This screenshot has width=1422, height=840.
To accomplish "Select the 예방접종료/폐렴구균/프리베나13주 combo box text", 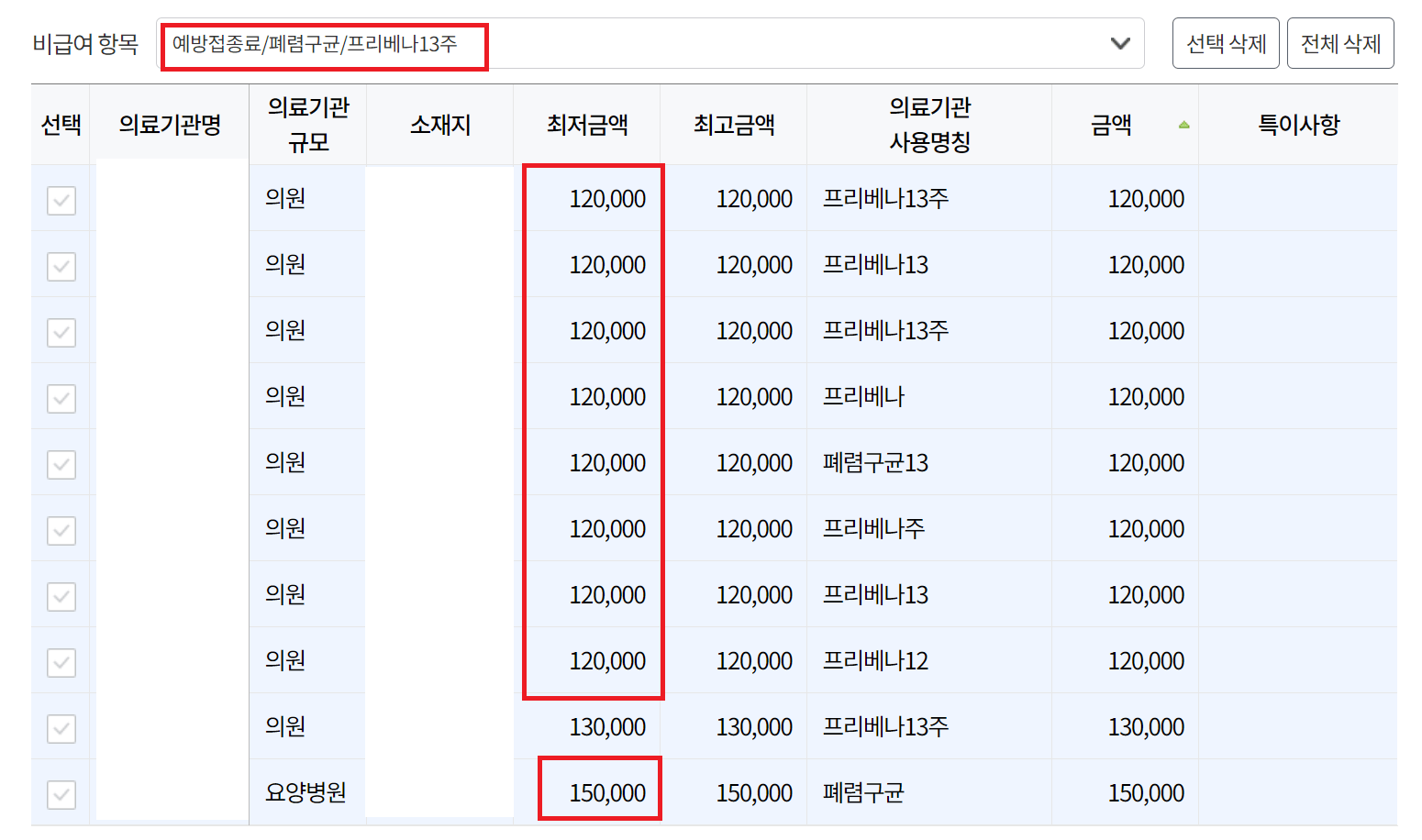I will click(x=315, y=44).
